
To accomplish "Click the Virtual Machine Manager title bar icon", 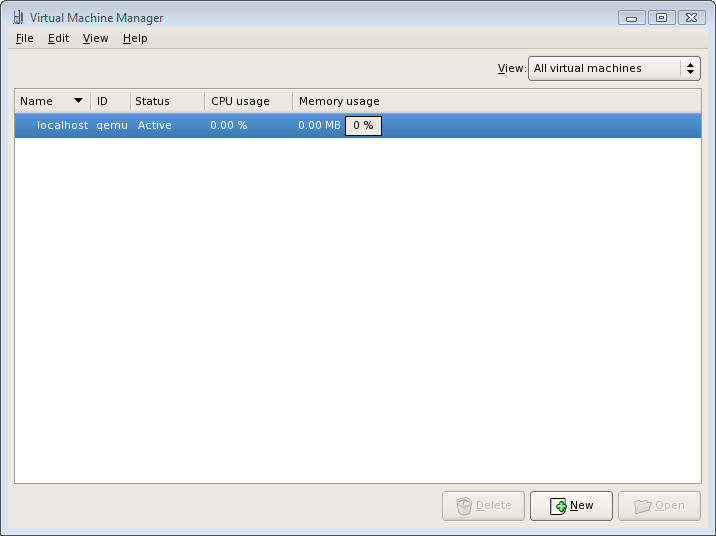I will [x=17, y=17].
